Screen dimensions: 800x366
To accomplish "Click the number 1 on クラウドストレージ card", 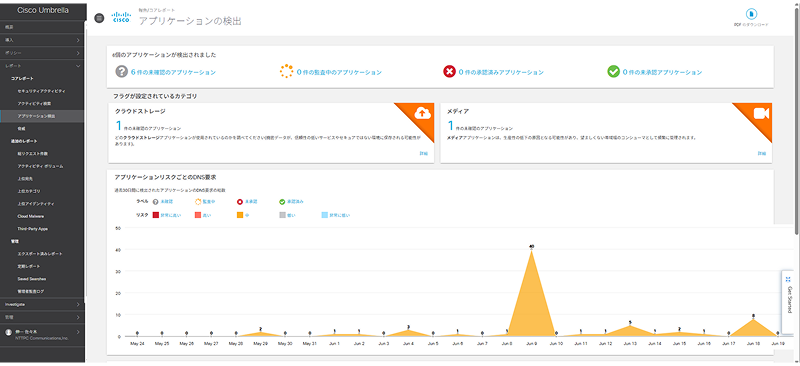I will (x=118, y=126).
